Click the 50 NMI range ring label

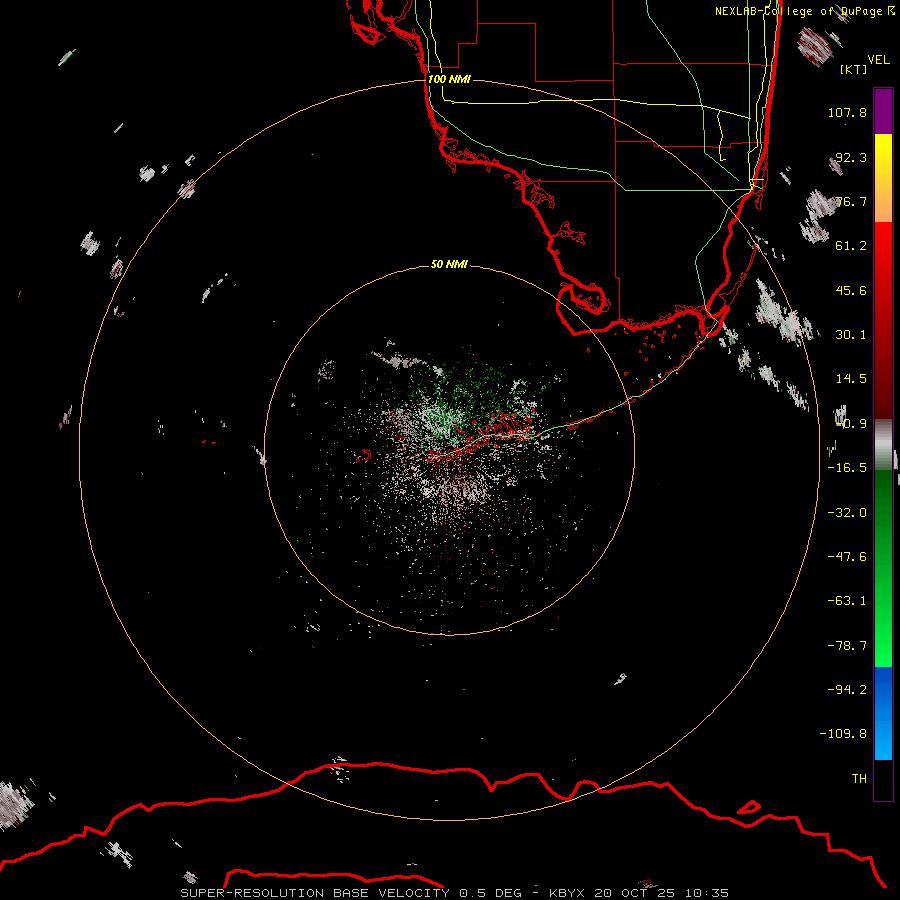coord(449,264)
